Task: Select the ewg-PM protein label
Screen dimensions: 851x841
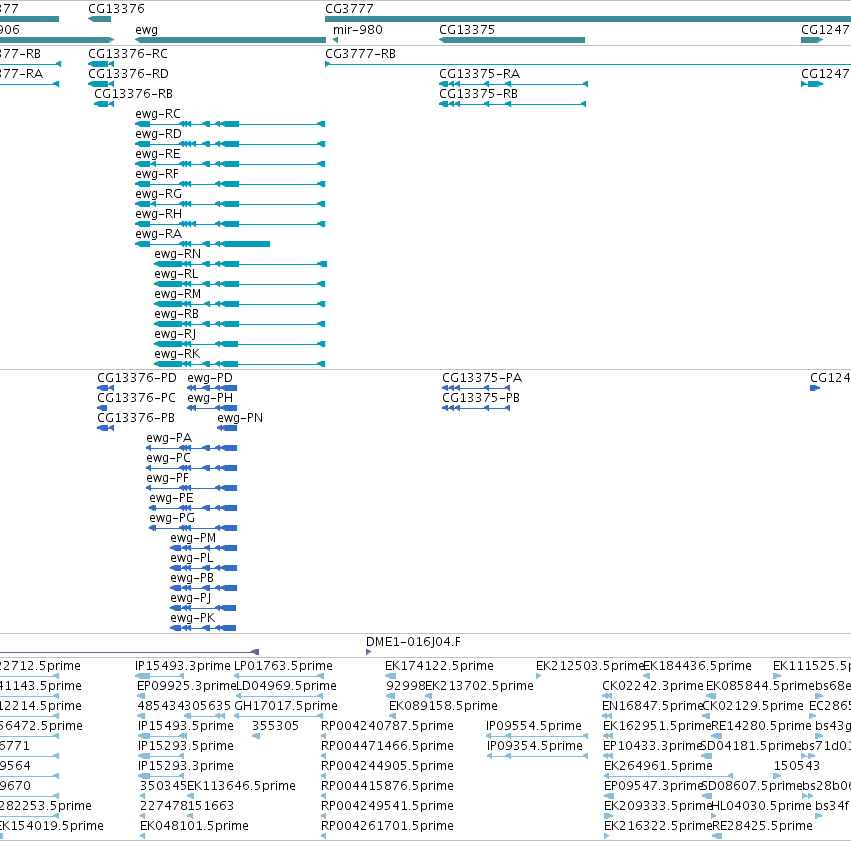Action: [x=193, y=539]
